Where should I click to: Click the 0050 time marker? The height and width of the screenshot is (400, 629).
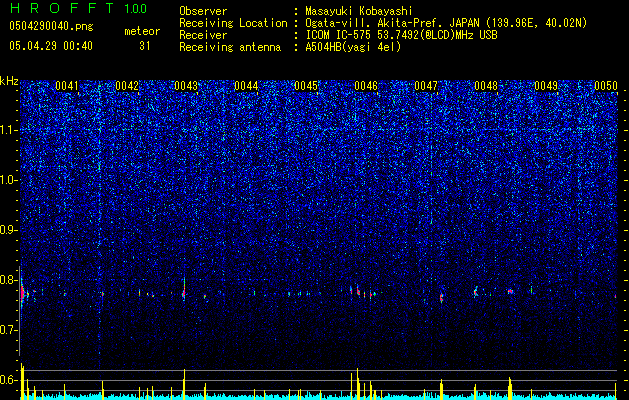pos(606,86)
